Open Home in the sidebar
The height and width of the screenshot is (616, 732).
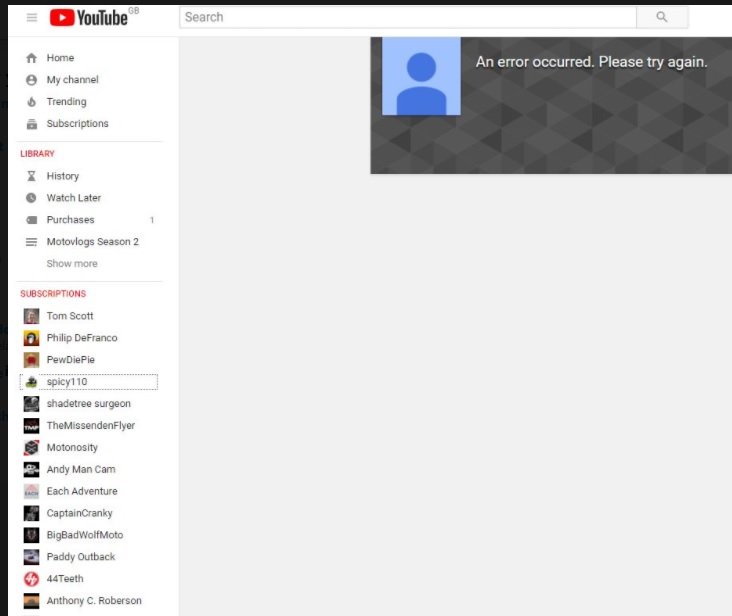[60, 58]
